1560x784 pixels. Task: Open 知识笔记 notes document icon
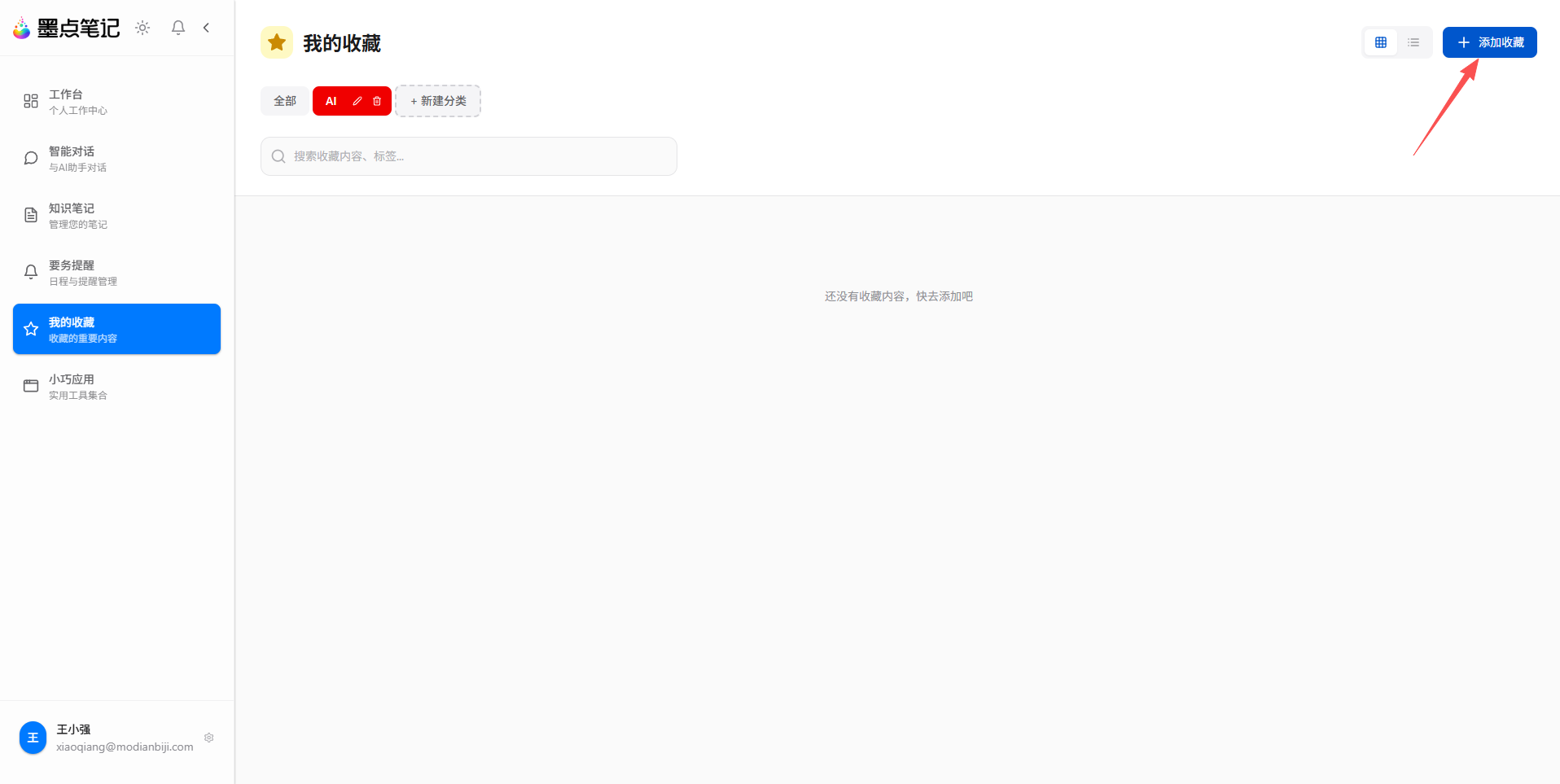[x=31, y=215]
